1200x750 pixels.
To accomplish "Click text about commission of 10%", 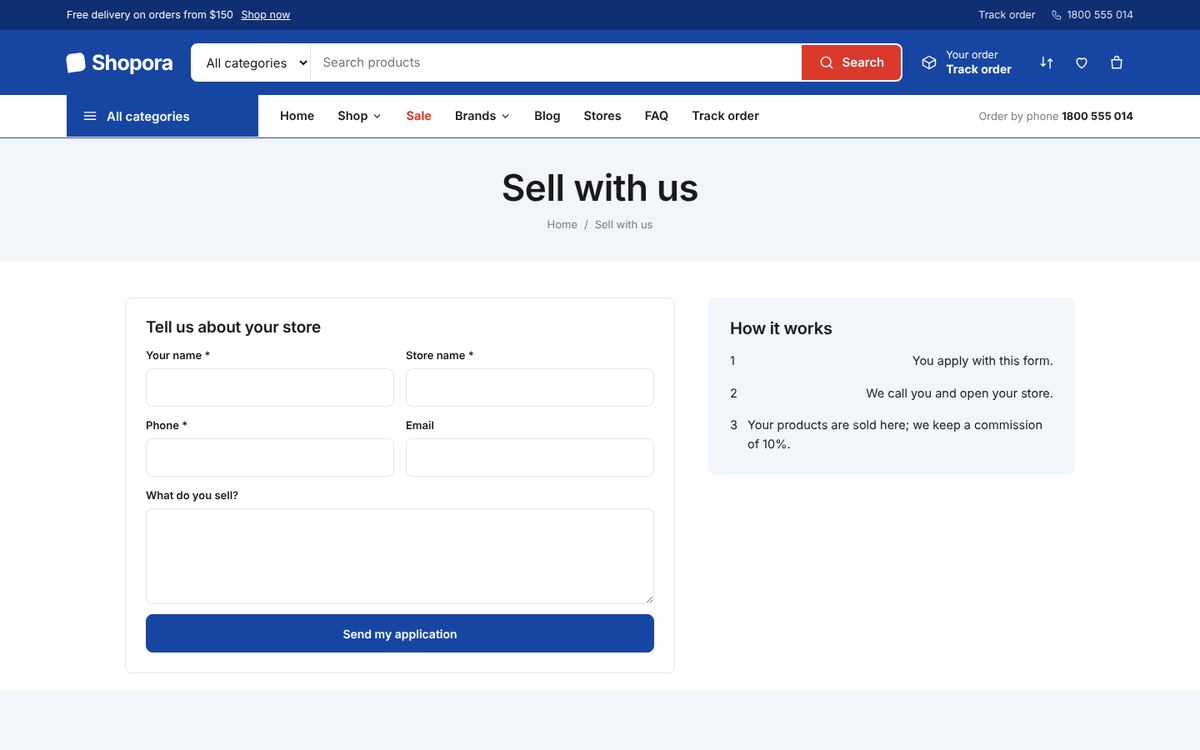I will click(895, 434).
